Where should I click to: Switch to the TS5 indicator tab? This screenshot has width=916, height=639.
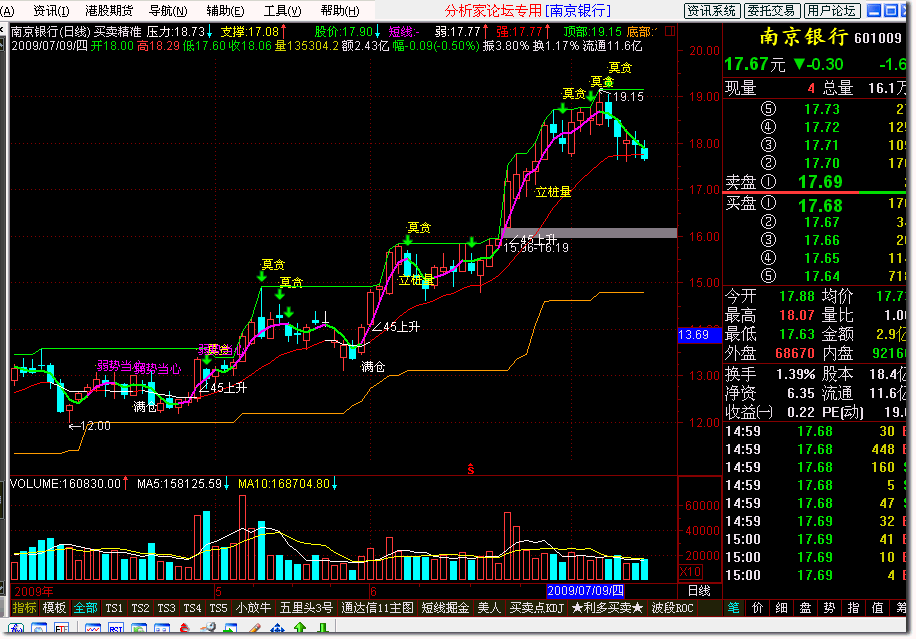pyautogui.click(x=218, y=608)
